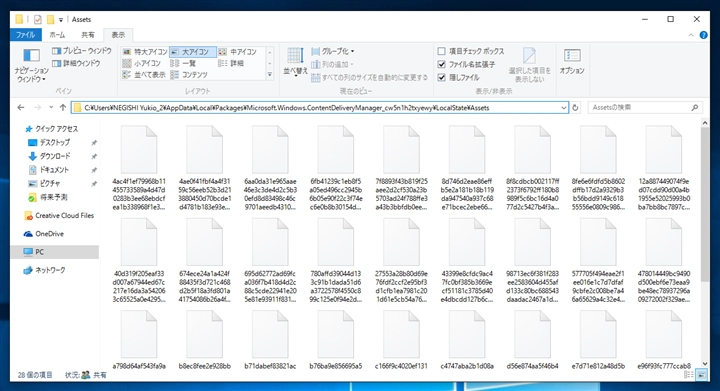Select List layout

[183, 63]
